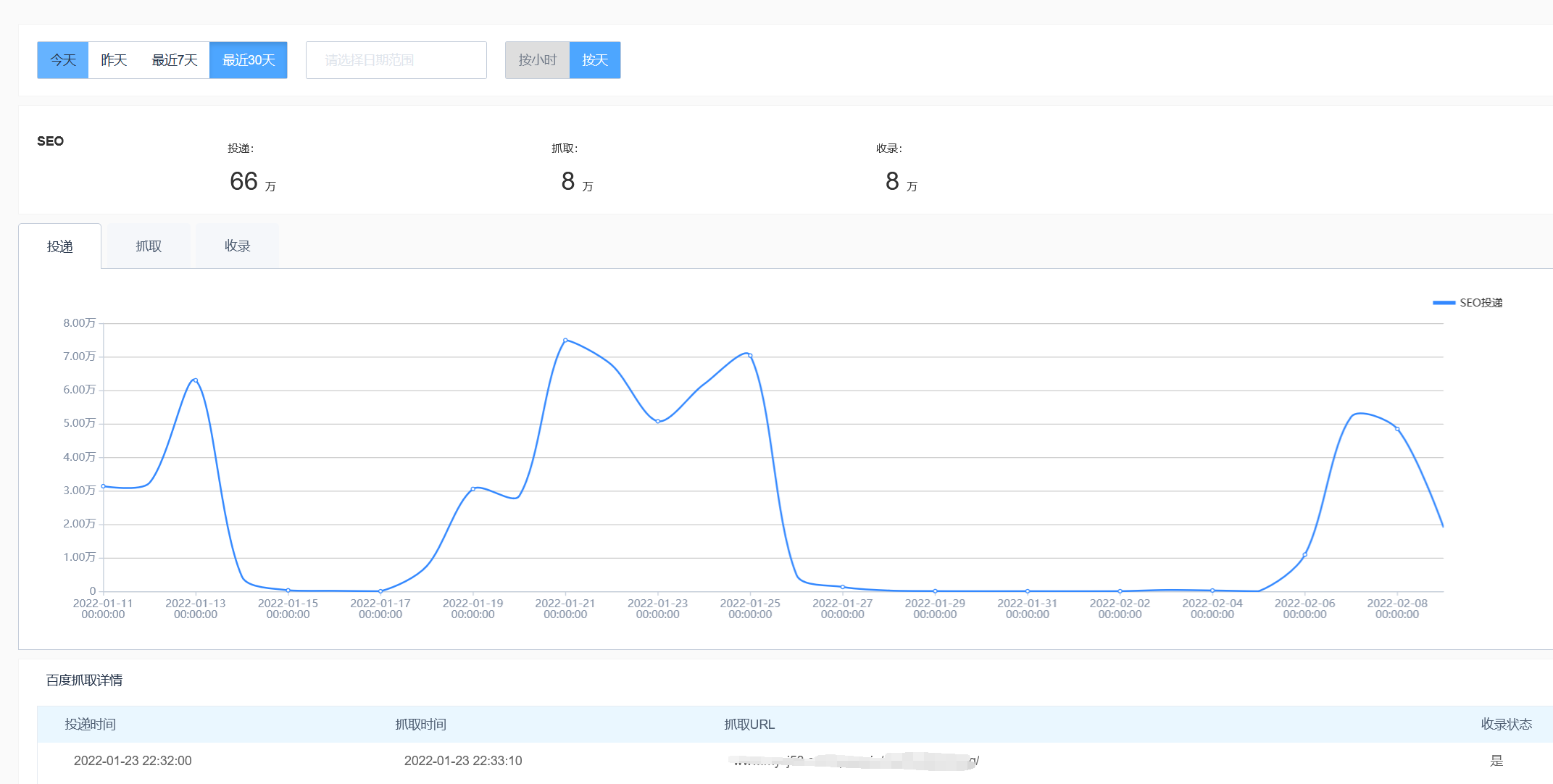Click the 收录状态 column header
The image size is (1553, 784).
pos(1507,725)
